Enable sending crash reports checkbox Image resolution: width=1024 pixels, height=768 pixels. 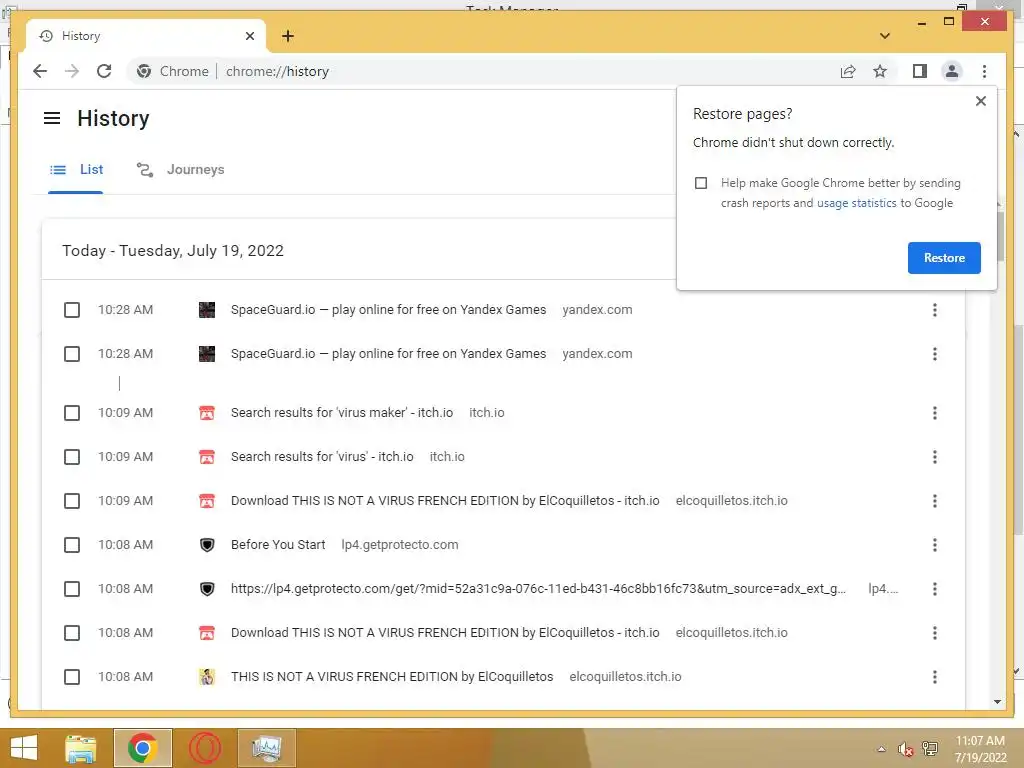(x=701, y=183)
